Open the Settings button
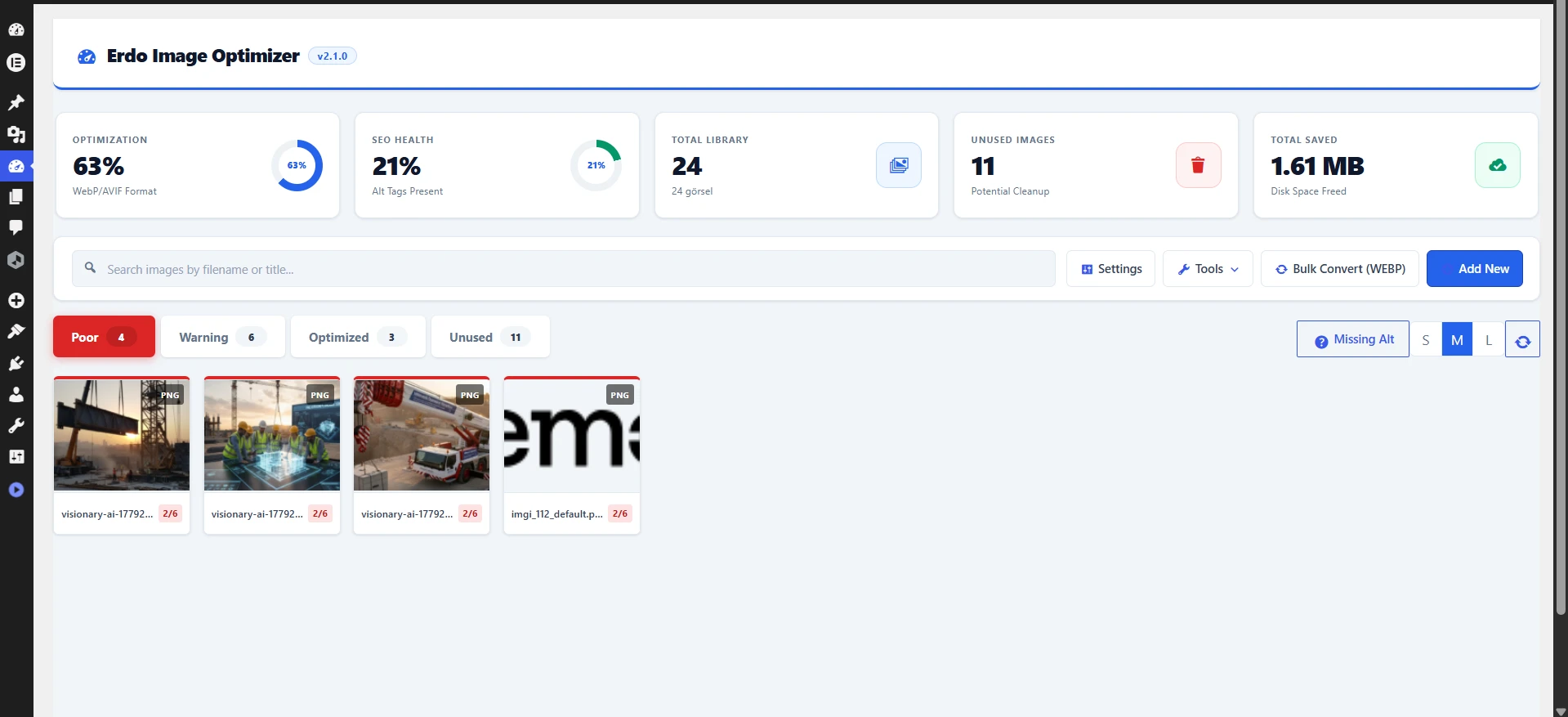Viewport: 1568px width, 717px height. pos(1110,269)
